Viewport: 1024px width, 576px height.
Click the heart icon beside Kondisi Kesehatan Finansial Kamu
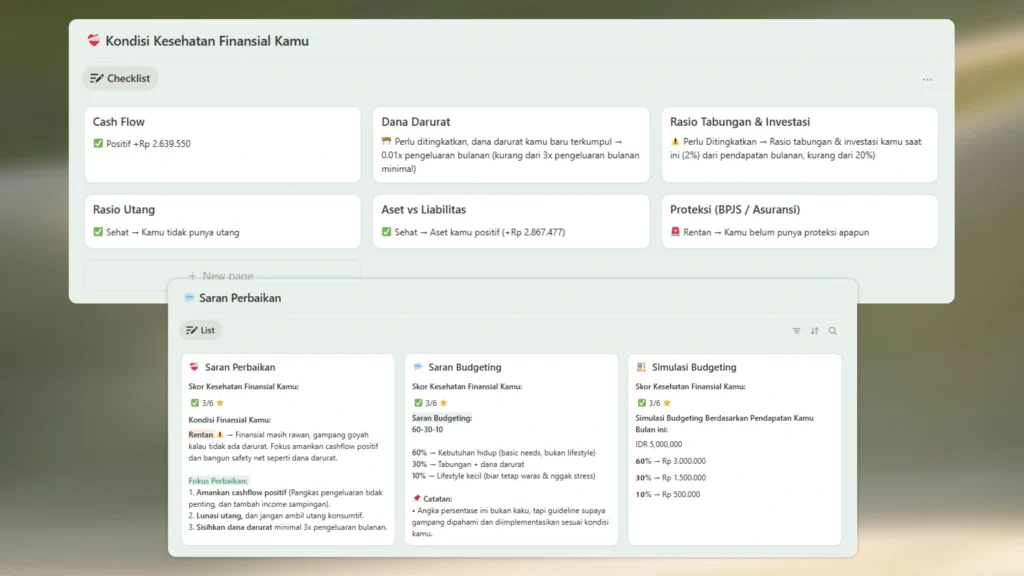point(94,41)
